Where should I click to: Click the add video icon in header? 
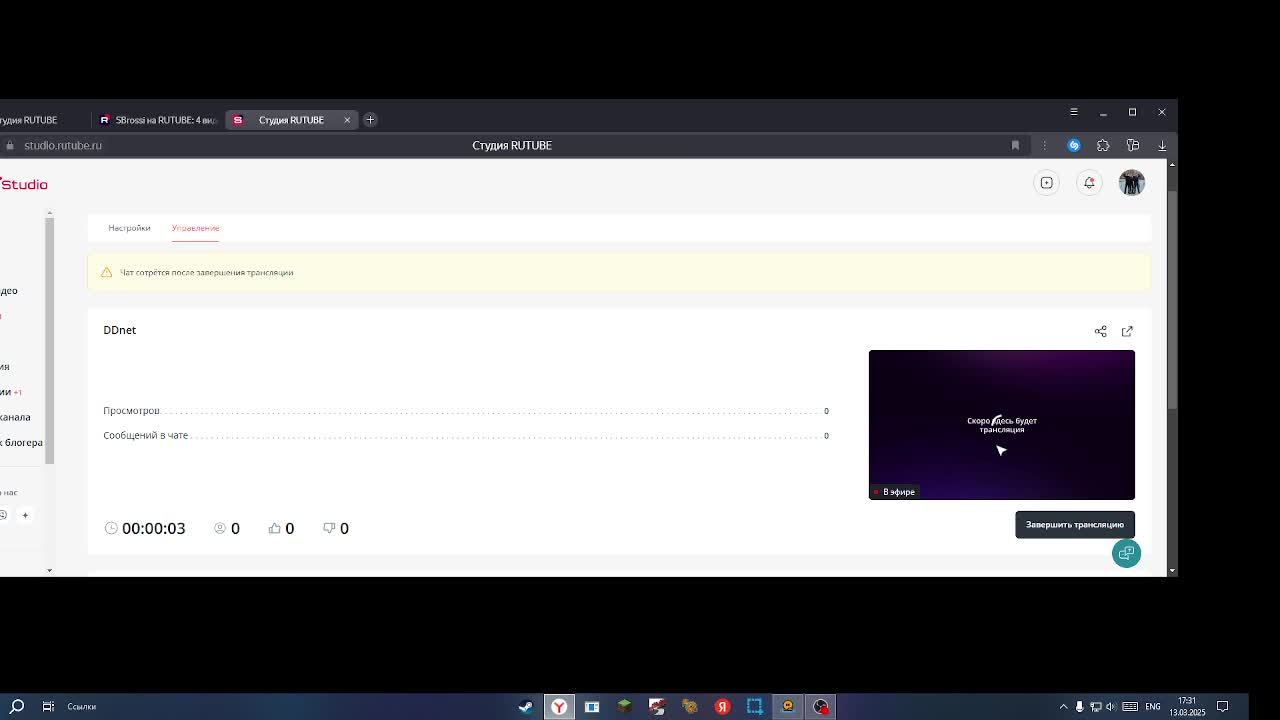click(x=1046, y=183)
